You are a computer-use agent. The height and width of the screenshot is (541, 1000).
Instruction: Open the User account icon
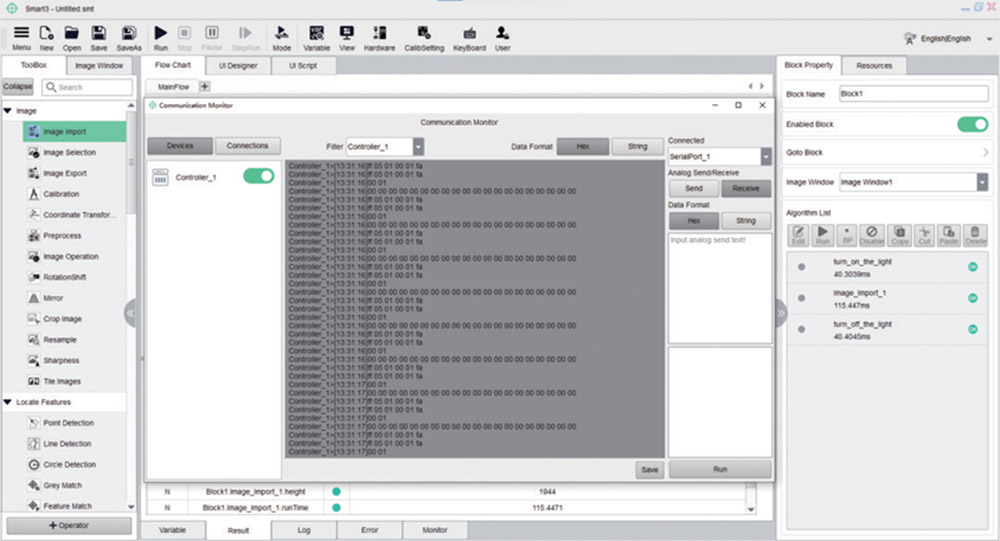(503, 38)
